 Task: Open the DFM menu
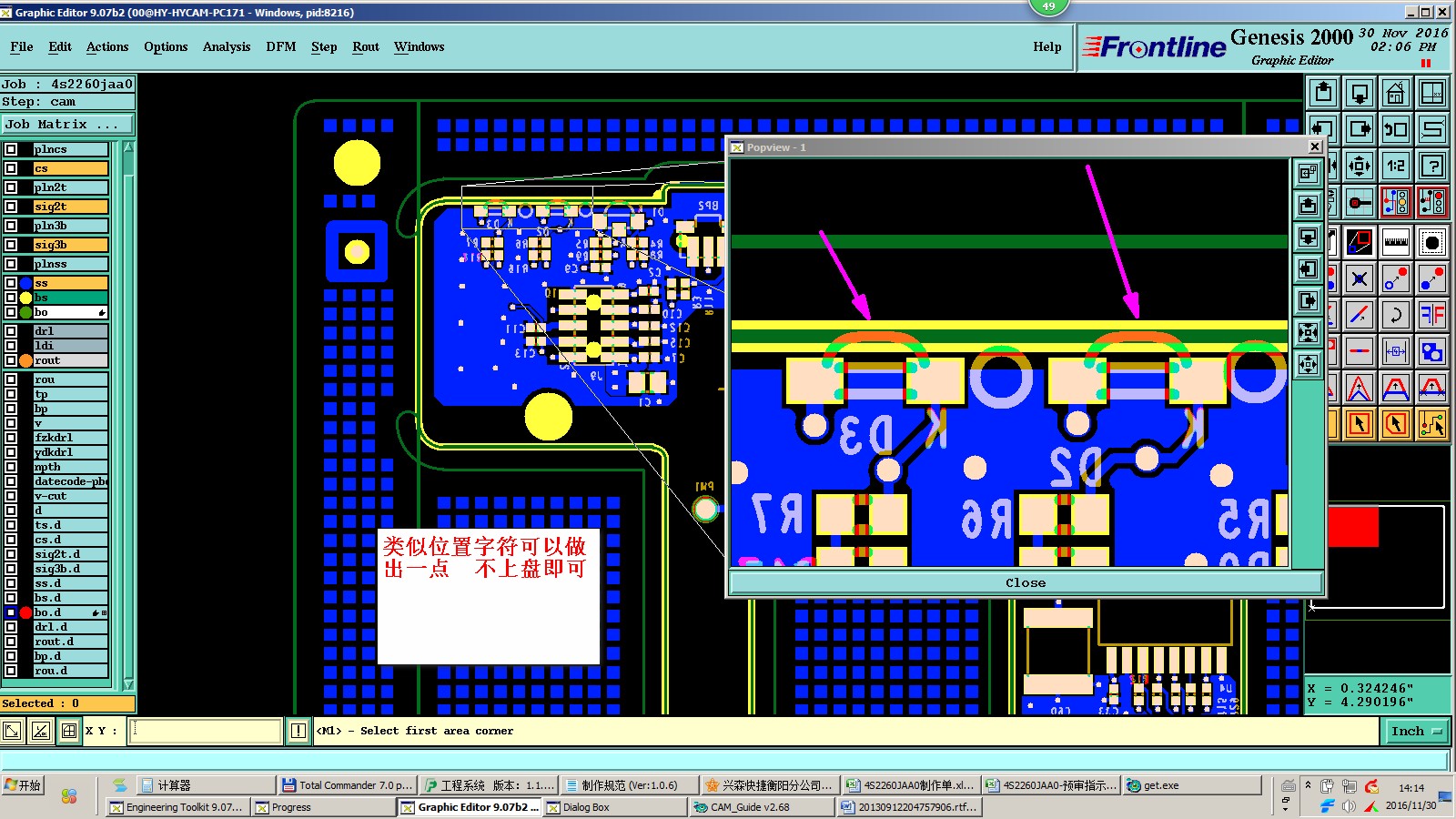[x=281, y=46]
